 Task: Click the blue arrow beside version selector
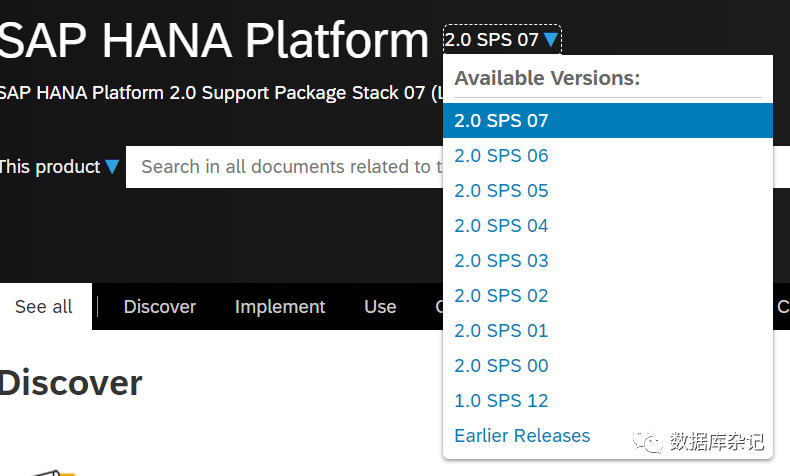pos(551,41)
